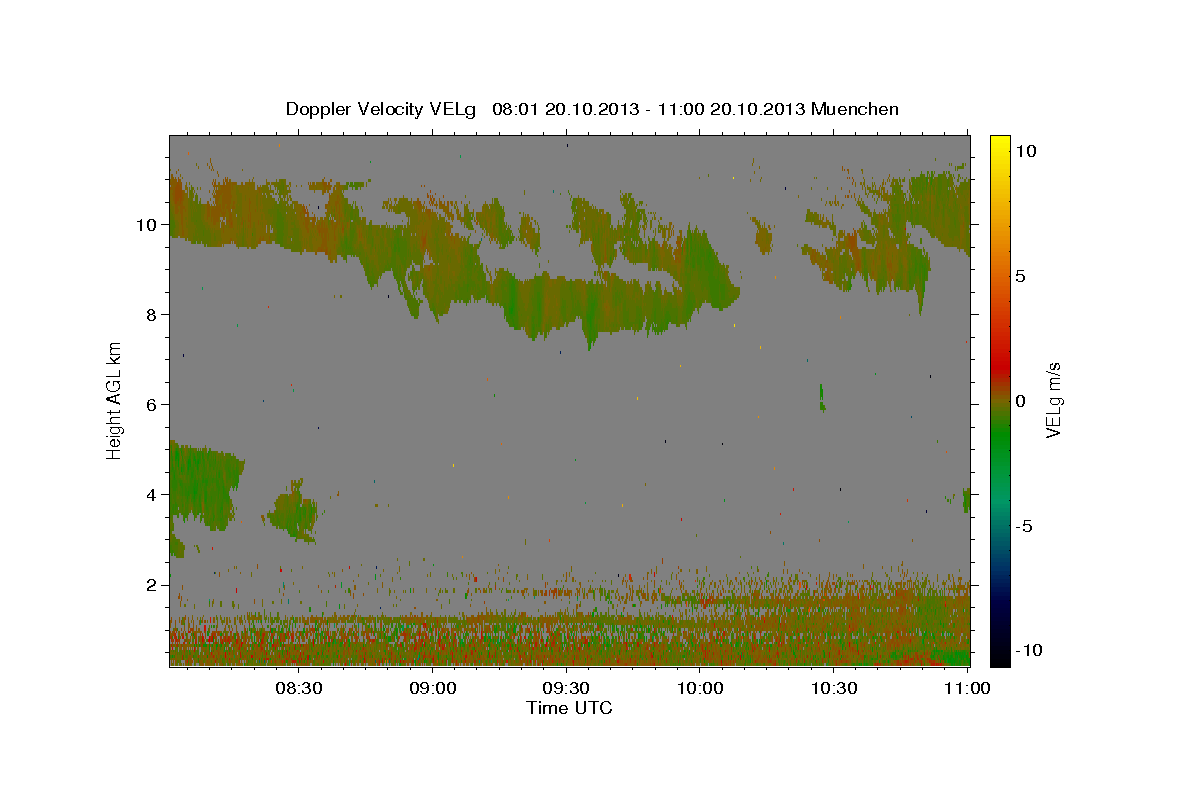Click the small green echo near 6 km
Screen dimensions: 1200x800
pos(822,397)
